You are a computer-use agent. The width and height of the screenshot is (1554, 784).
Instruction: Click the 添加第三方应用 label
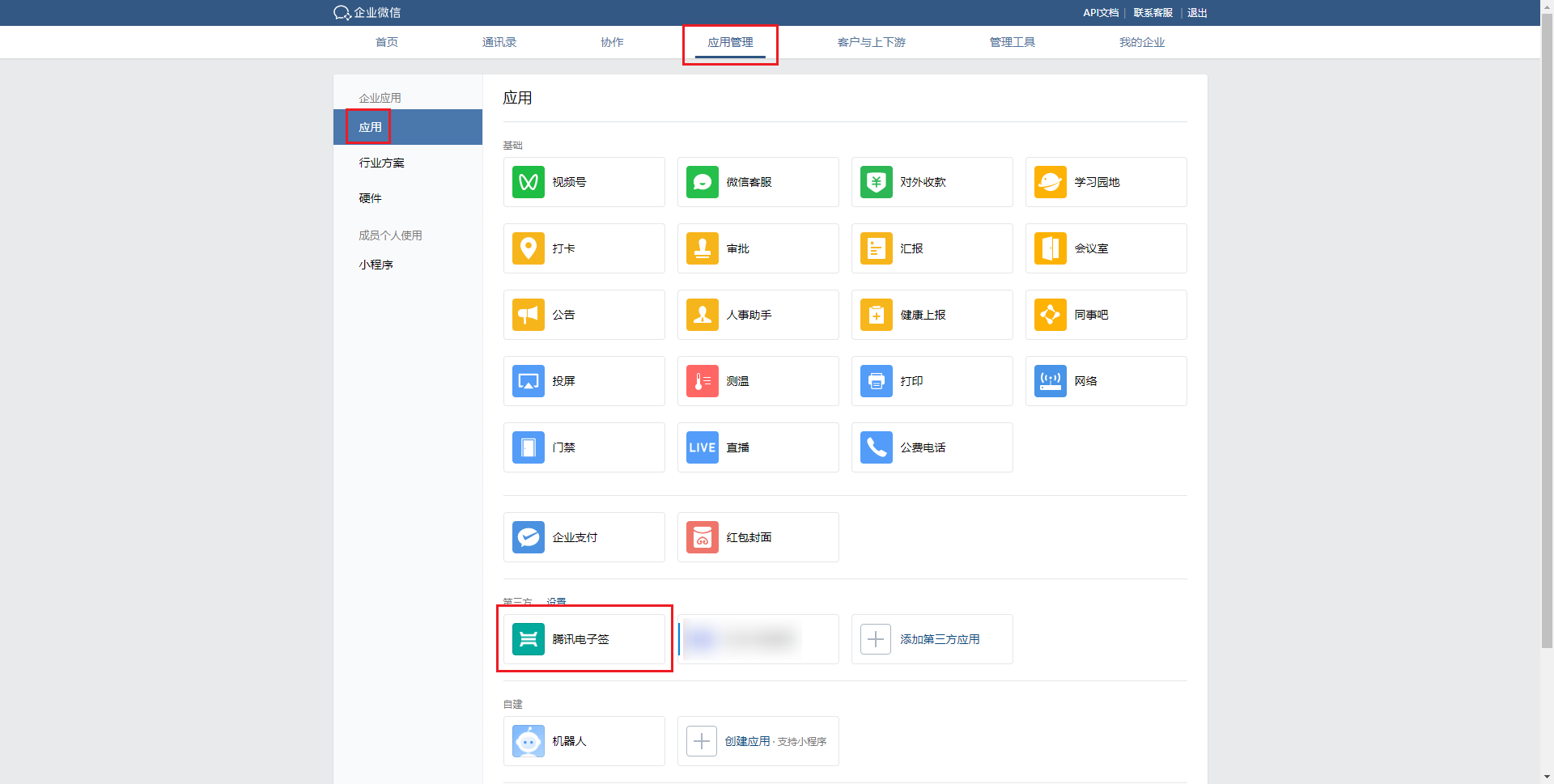coord(940,639)
